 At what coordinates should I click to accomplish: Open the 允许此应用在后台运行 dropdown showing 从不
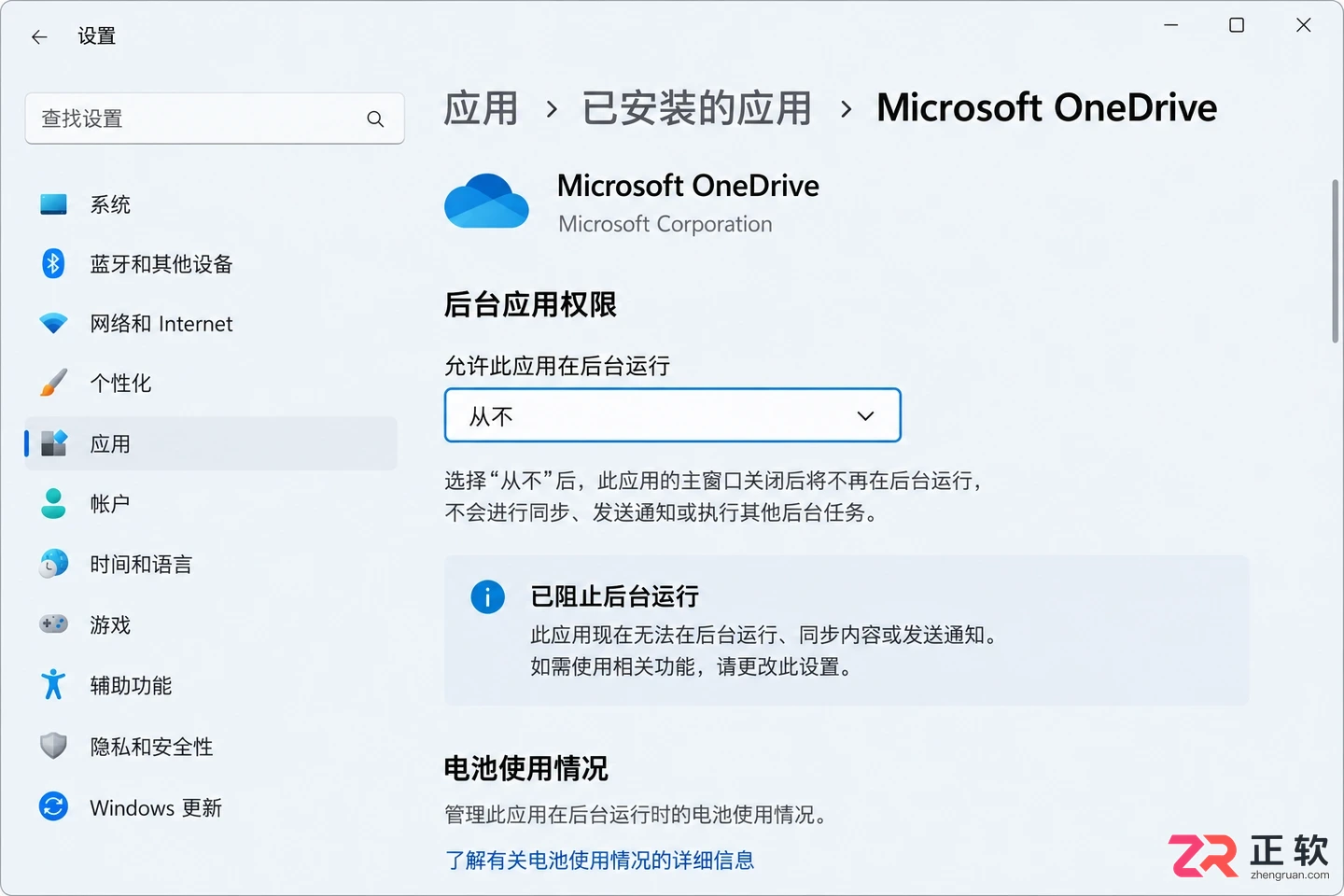[673, 415]
